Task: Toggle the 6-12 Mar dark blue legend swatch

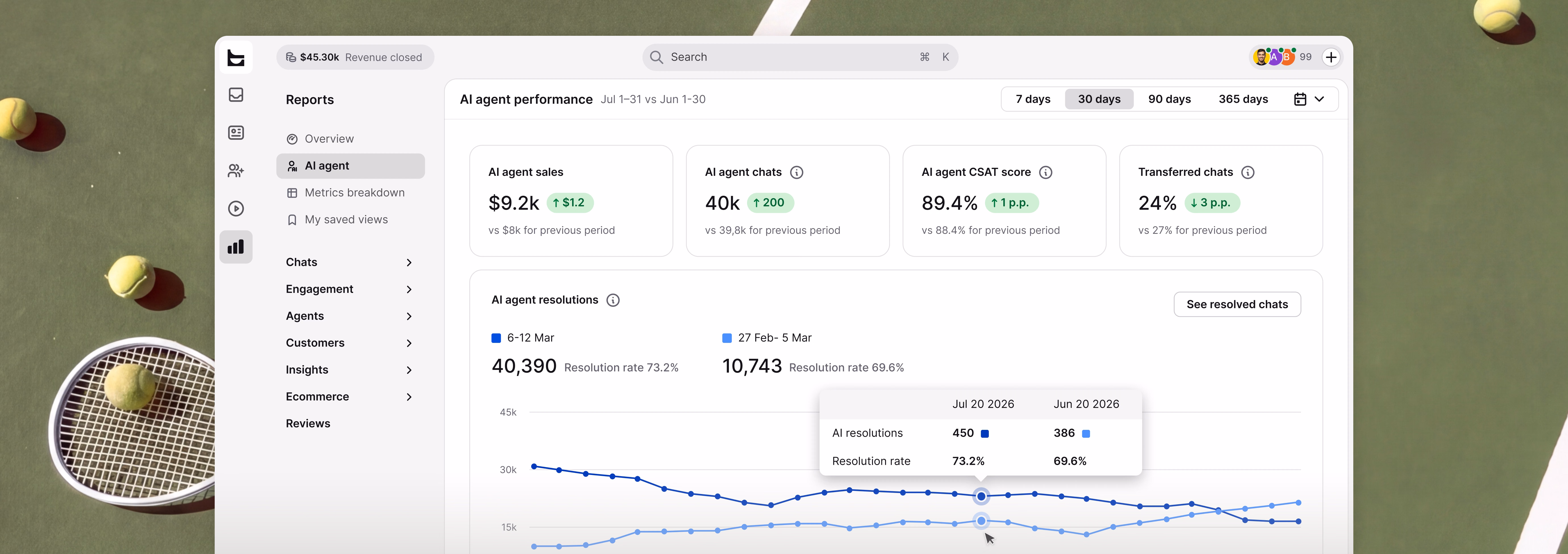Action: click(x=496, y=338)
